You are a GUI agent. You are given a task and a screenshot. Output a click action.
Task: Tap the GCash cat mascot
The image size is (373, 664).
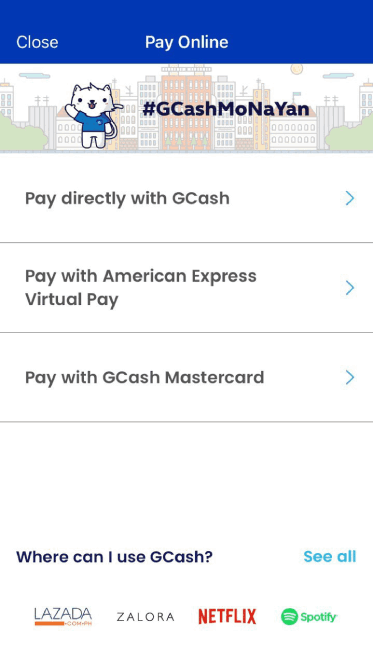tap(93, 115)
